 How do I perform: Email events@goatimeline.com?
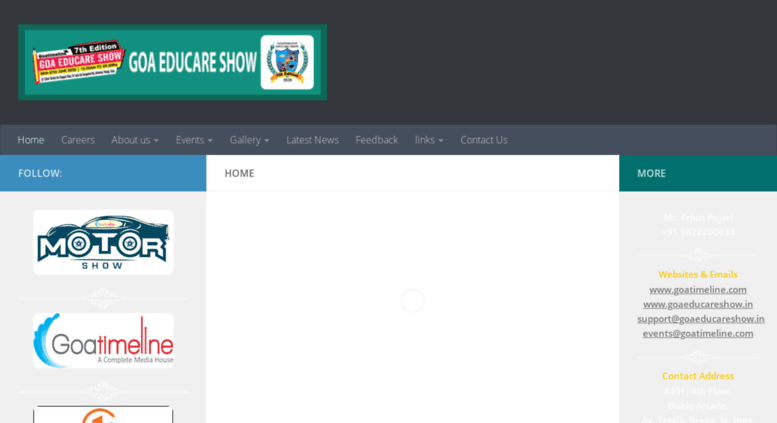698,333
